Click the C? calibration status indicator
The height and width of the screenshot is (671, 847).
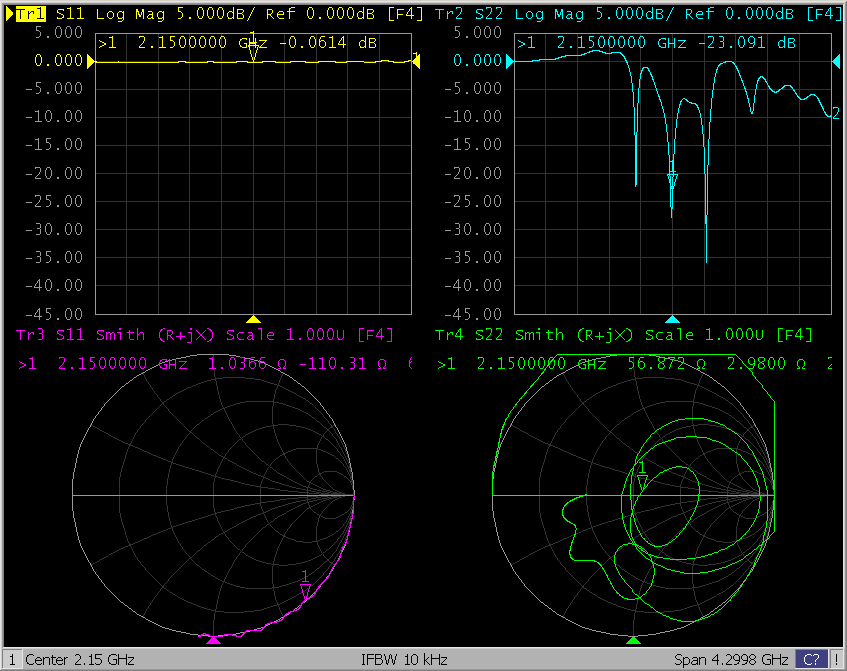tap(810, 660)
